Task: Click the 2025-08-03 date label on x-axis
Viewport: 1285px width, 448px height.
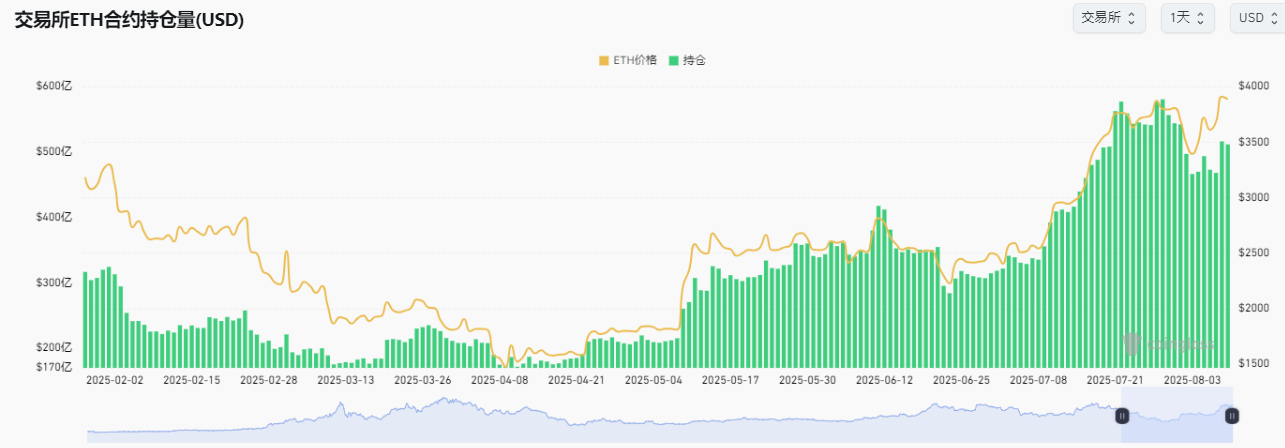Action: [x=1193, y=380]
